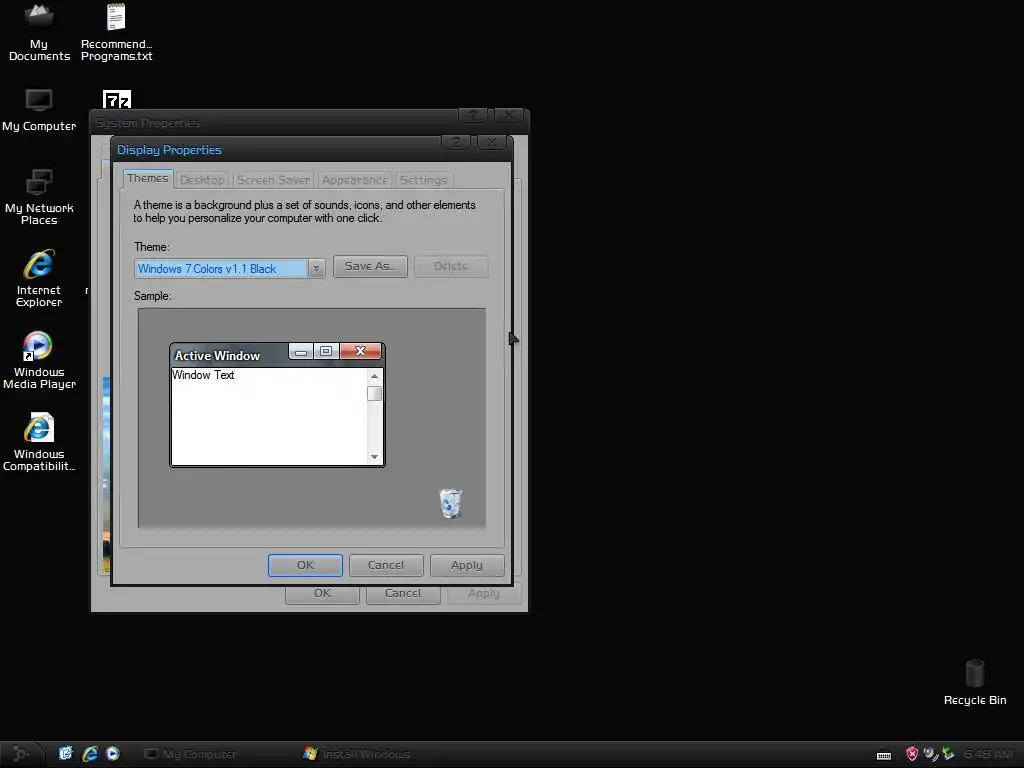Open the My Documents desktop icon
1024x768 pixels.
point(39,33)
